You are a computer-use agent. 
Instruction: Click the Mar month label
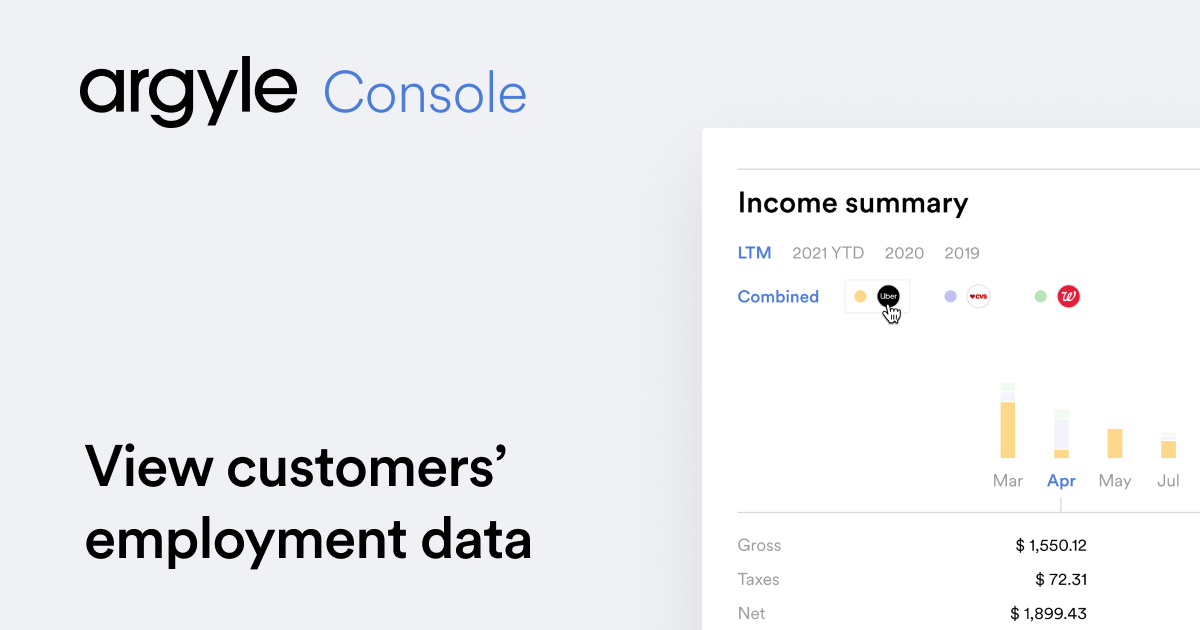tap(1008, 481)
